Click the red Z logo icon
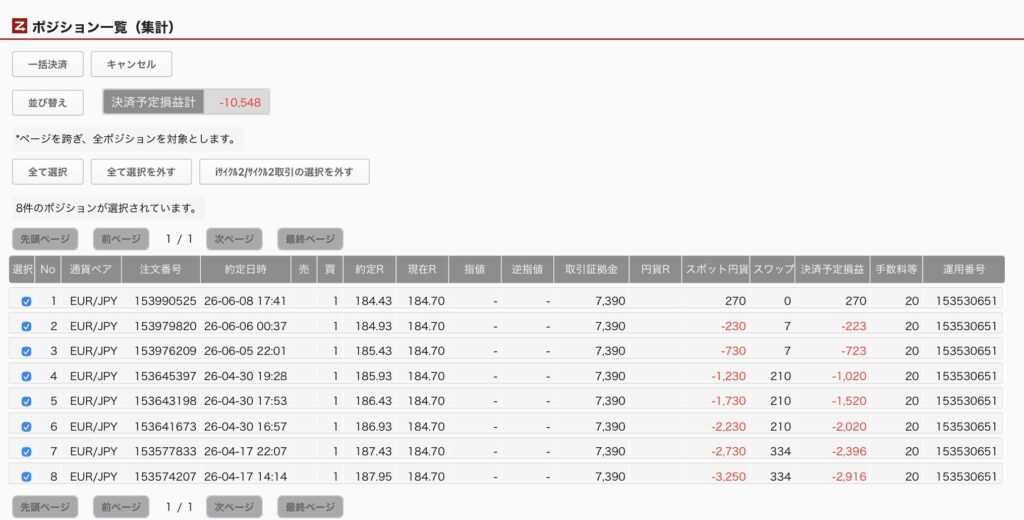This screenshot has height=520, width=1024. 20,26
